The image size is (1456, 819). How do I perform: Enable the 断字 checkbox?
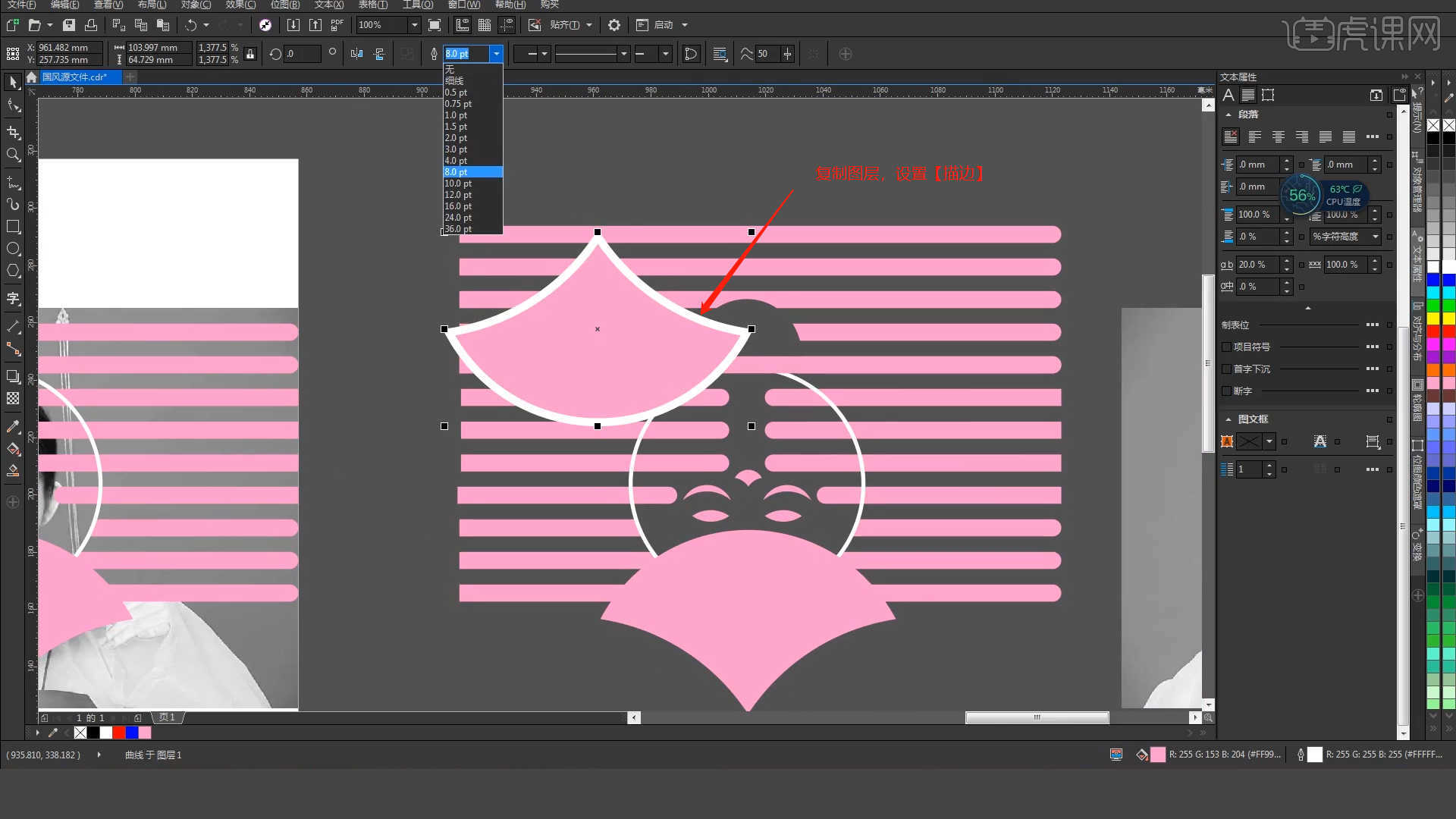click(x=1226, y=391)
